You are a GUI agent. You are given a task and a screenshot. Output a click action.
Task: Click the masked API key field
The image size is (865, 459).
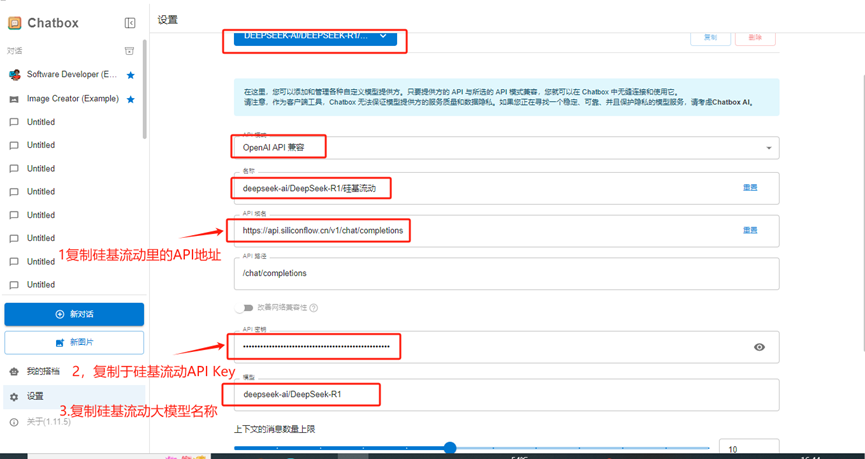[506, 346]
